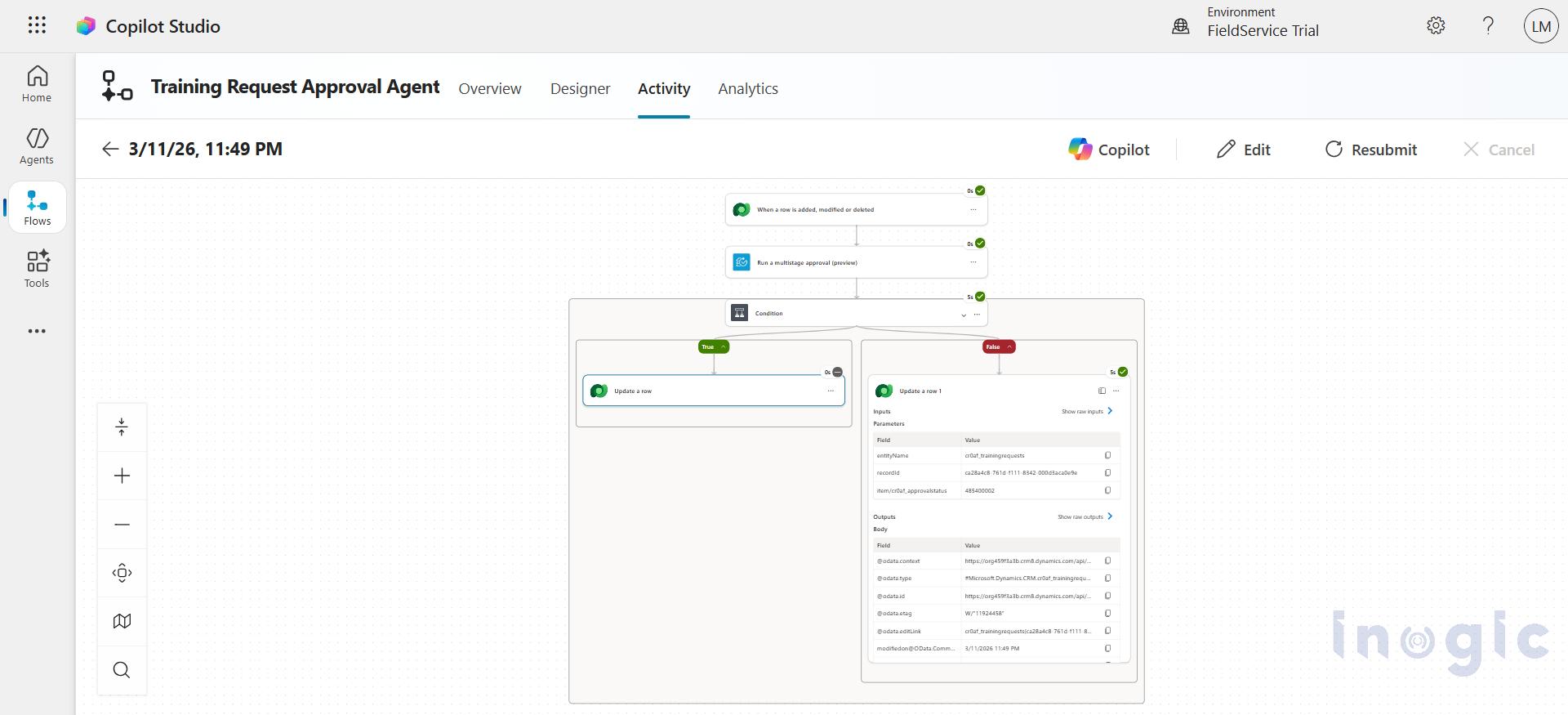The image size is (1568, 715).
Task: Copy @odata.id value
Action: tap(1108, 596)
